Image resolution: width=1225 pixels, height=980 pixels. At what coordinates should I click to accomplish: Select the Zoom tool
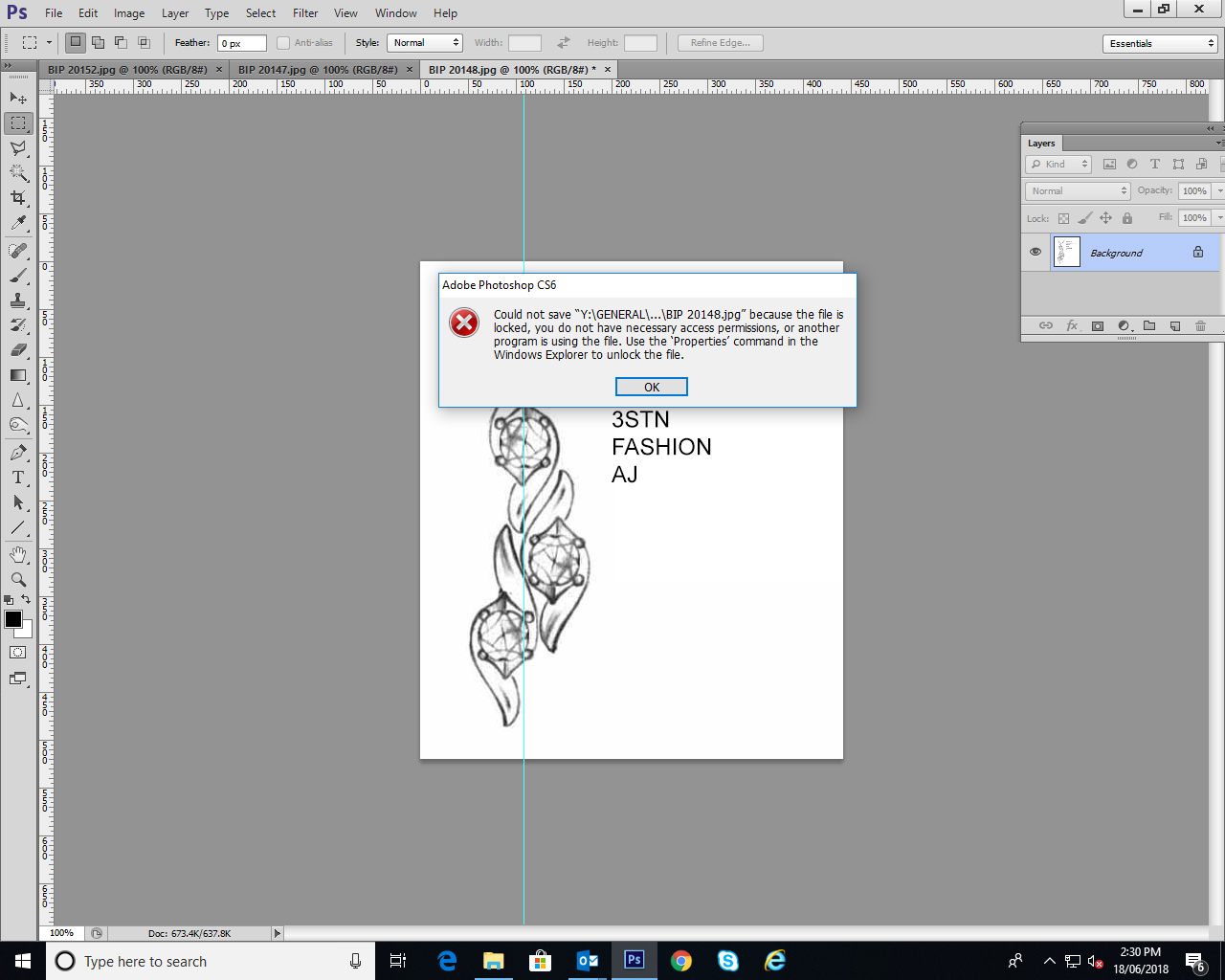click(x=18, y=580)
